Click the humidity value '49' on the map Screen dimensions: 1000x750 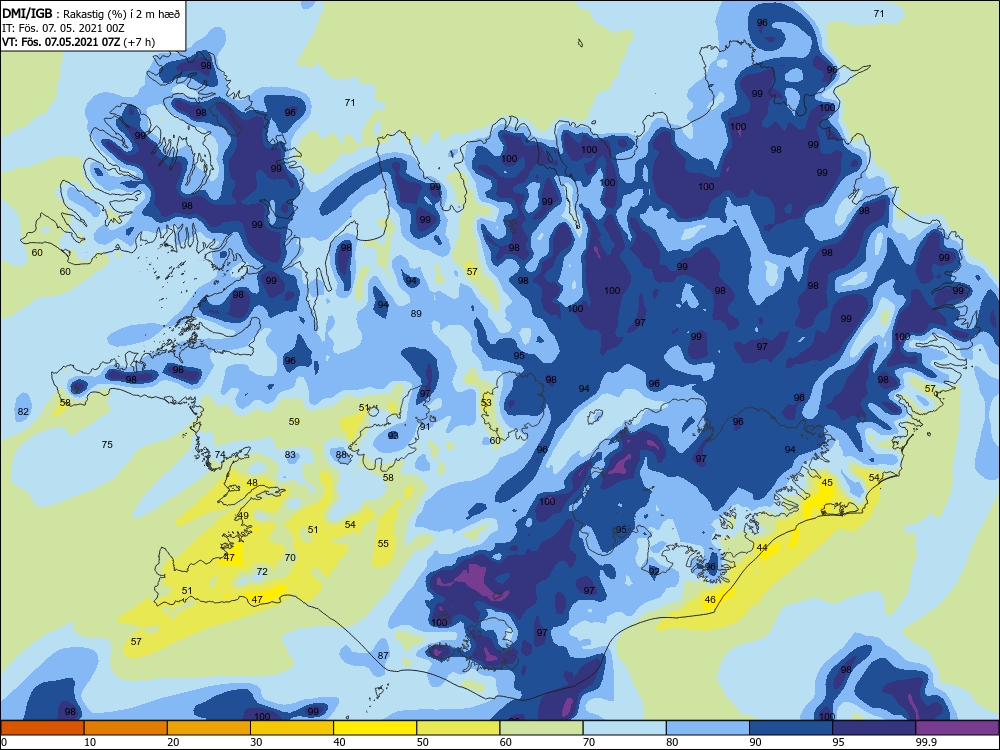(243, 516)
